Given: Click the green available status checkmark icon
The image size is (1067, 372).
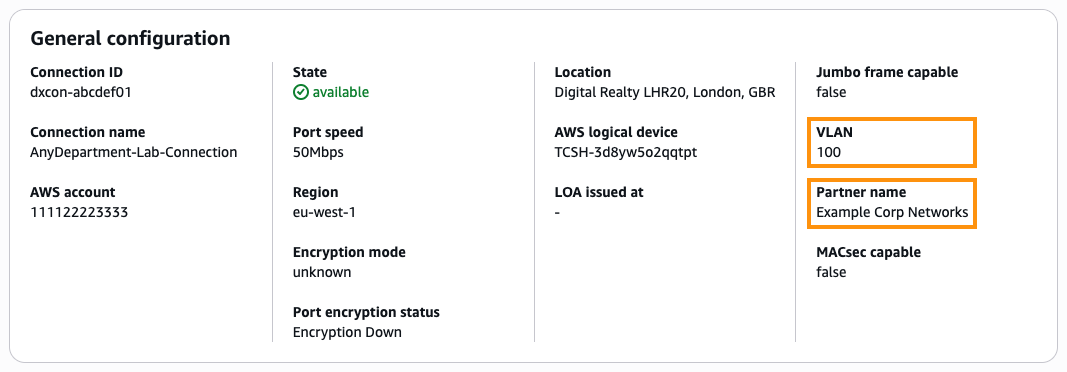Looking at the screenshot, I should click(300, 92).
